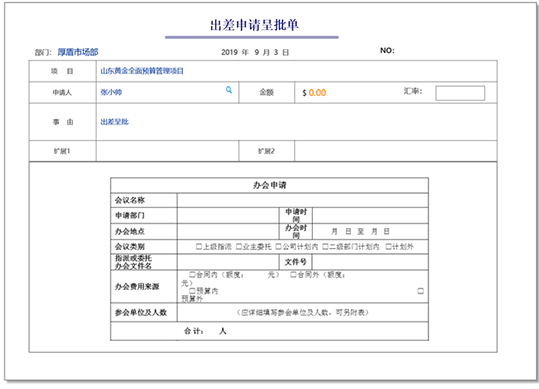Check the 公司计划内 checkbox
Image resolution: width=539 pixels, height=389 pixels.
[x=279, y=246]
